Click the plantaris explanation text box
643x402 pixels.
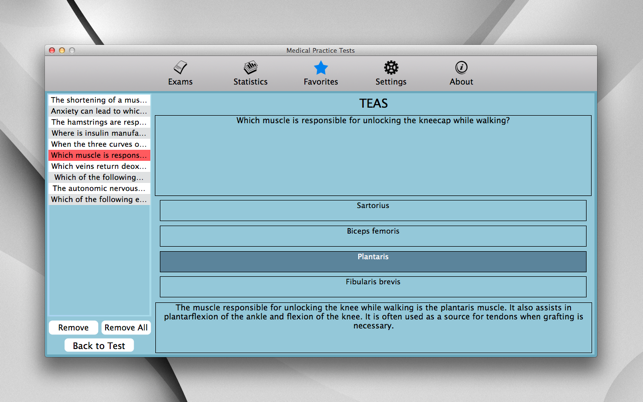click(x=373, y=327)
